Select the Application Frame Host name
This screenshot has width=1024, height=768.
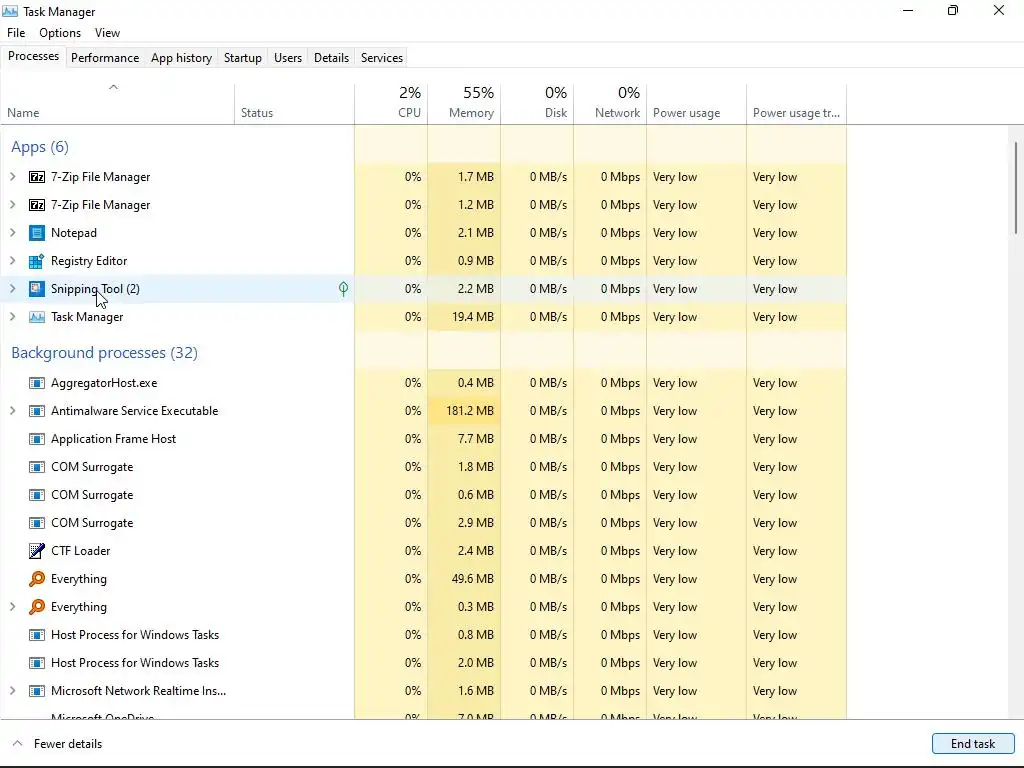click(114, 439)
